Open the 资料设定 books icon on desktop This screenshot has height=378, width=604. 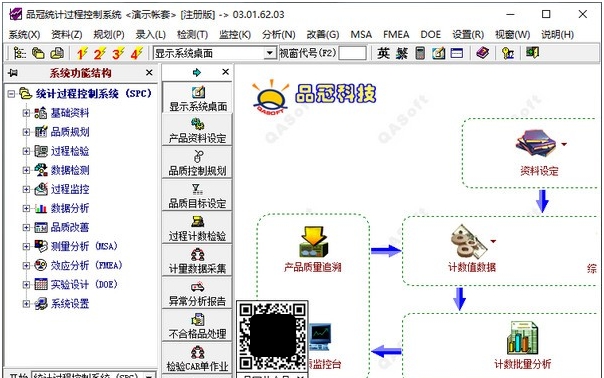point(536,143)
